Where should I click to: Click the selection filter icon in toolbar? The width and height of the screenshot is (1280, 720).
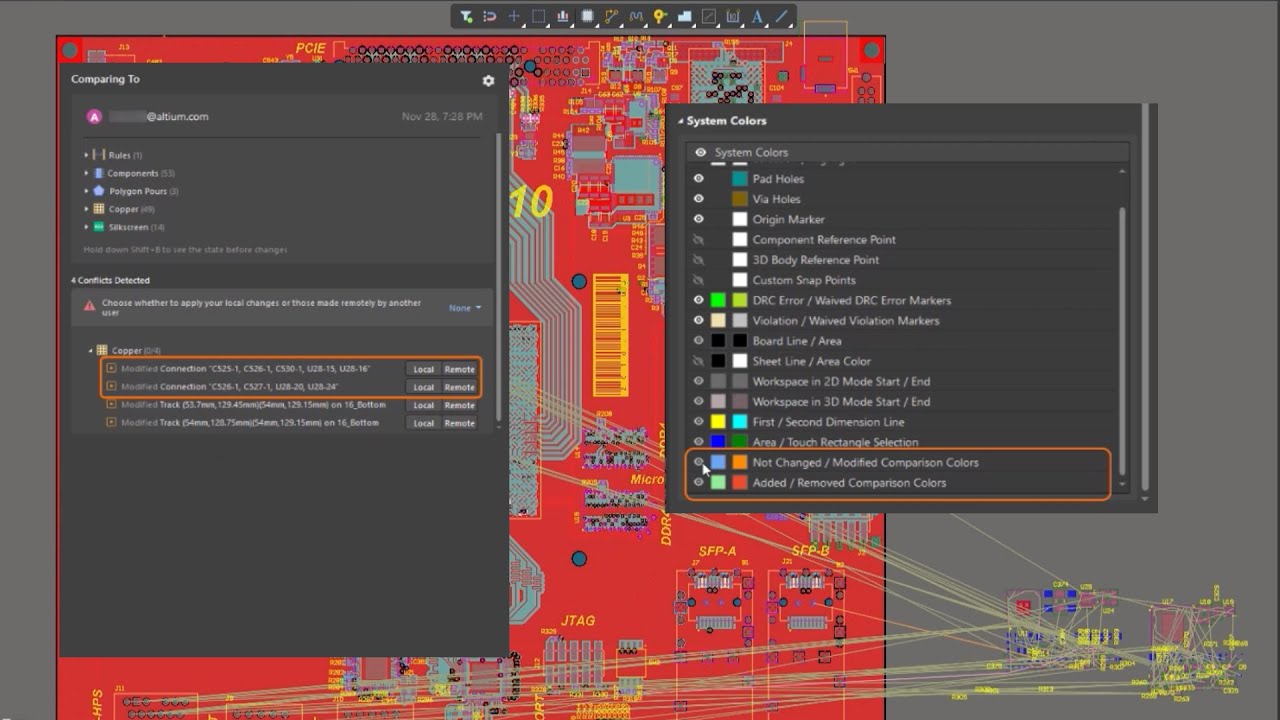(466, 16)
